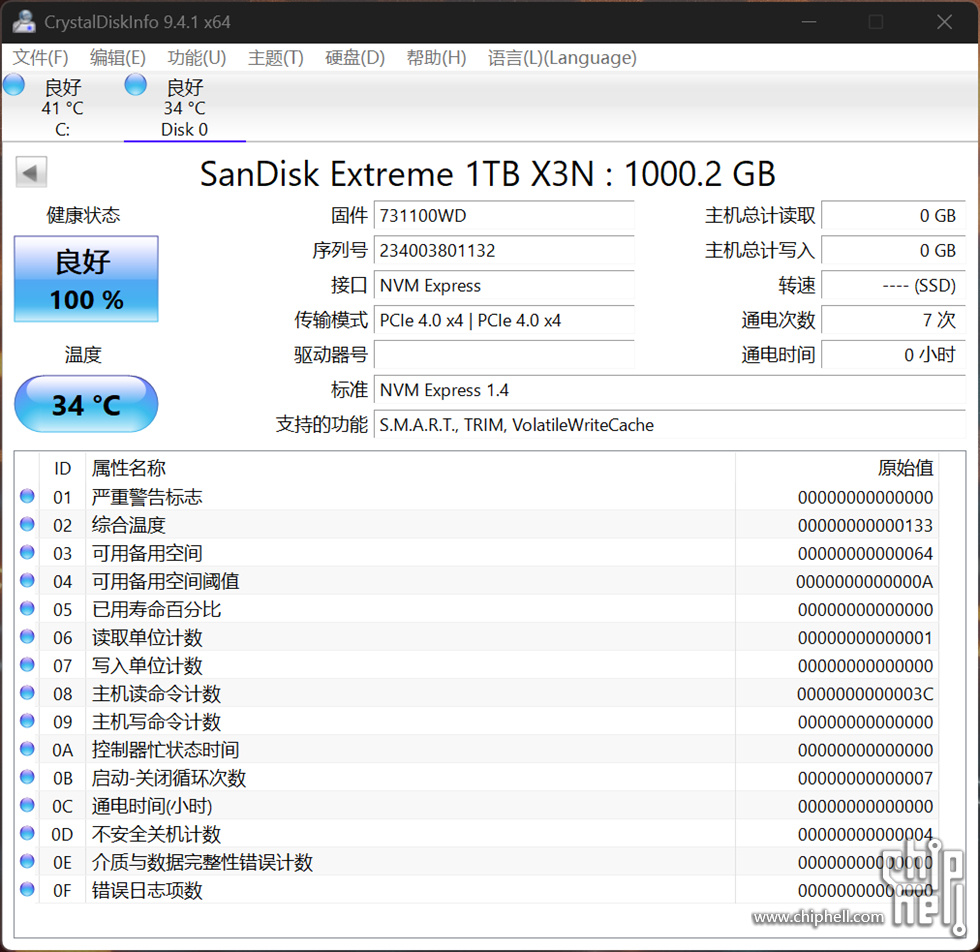Click raw value 000000000003C
This screenshot has height=952, width=980.
(x=865, y=694)
